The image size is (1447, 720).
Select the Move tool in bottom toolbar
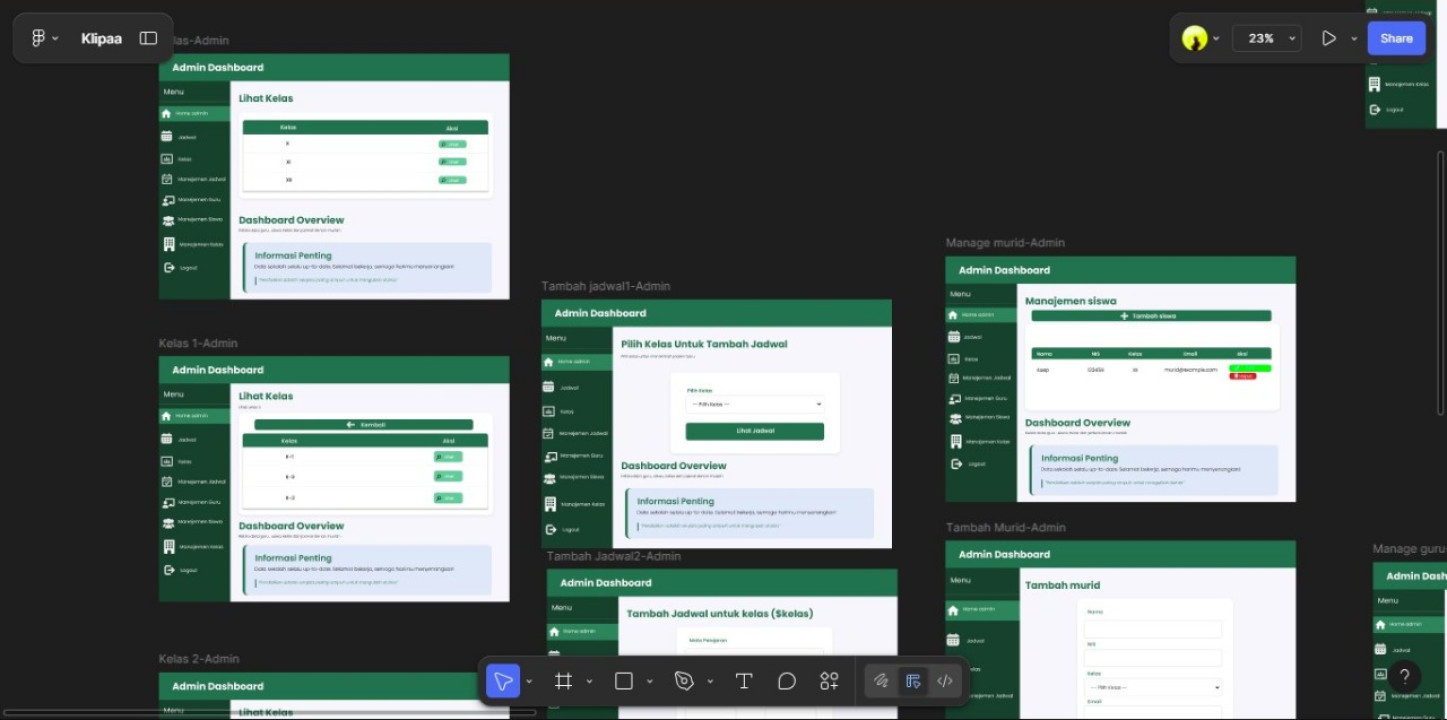point(503,681)
